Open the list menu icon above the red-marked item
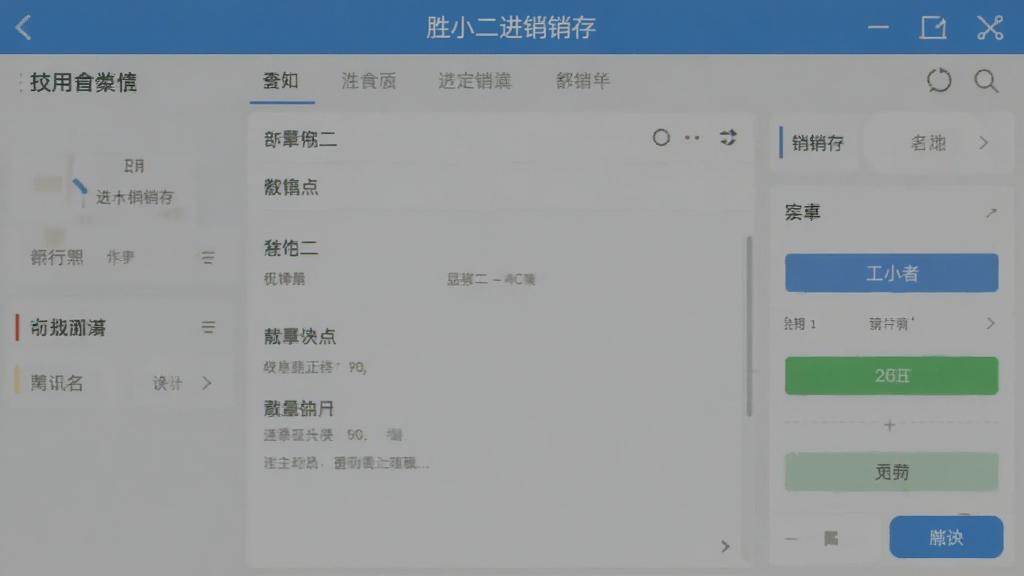Image resolution: width=1024 pixels, height=576 pixels. point(208,257)
